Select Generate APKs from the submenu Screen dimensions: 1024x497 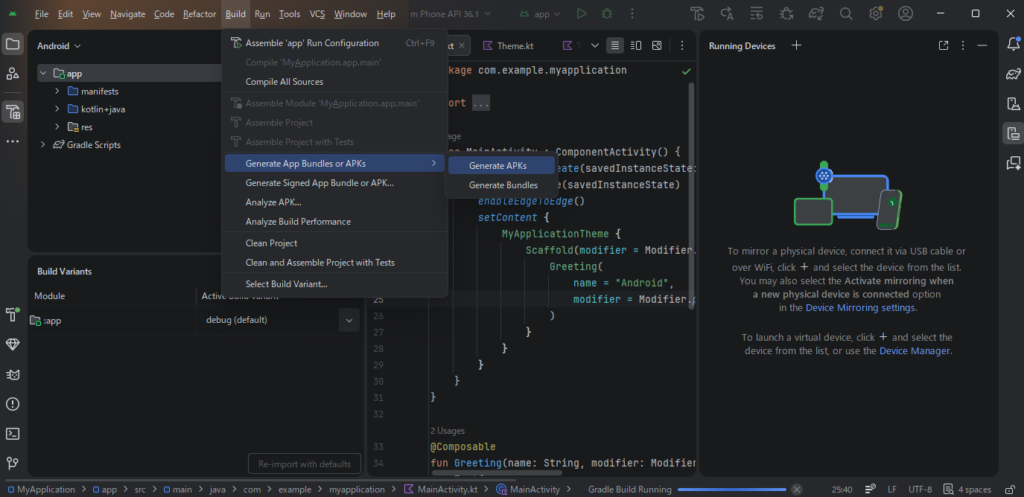[x=497, y=165]
